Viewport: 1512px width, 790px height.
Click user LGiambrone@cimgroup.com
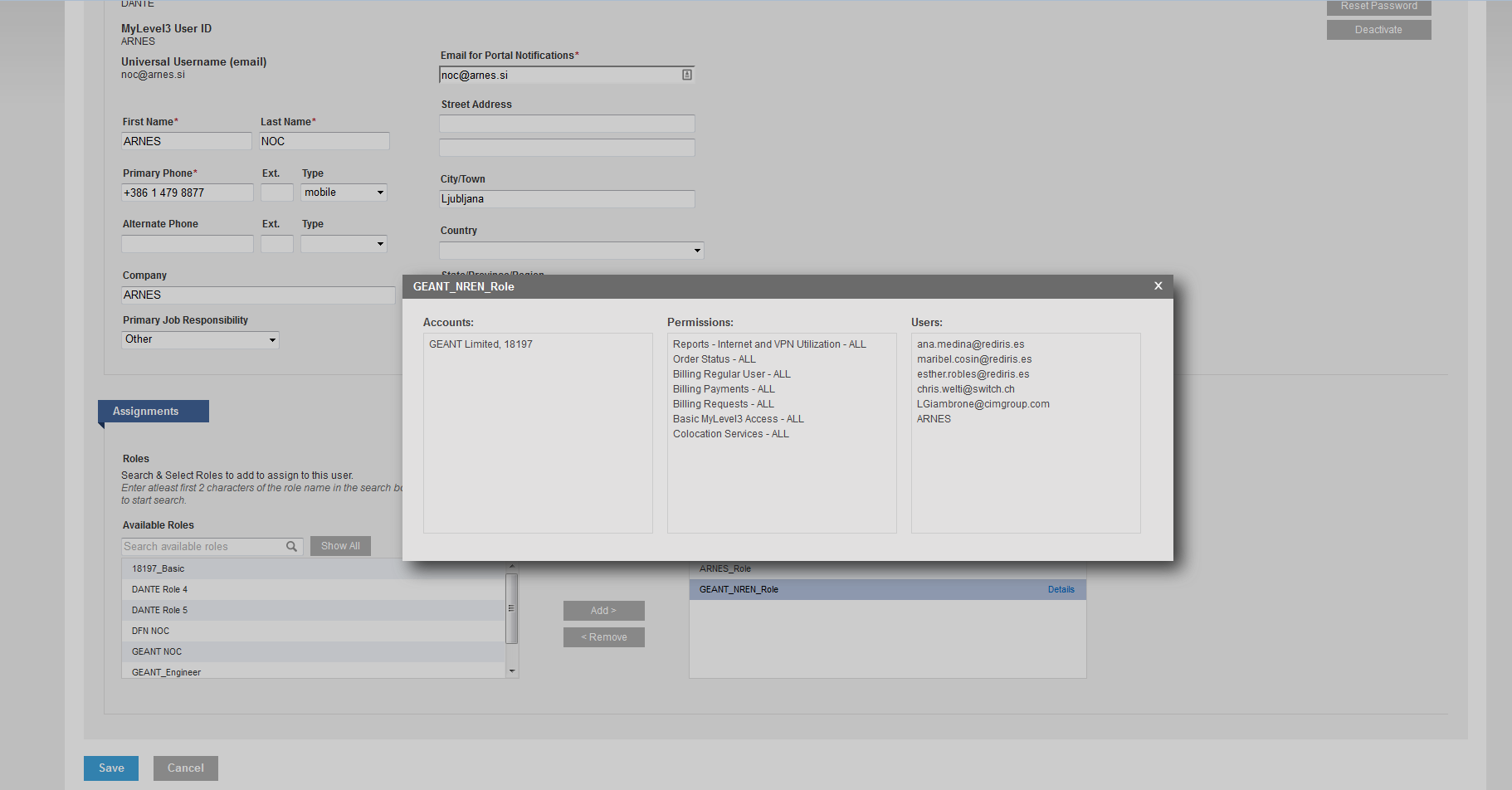coord(983,404)
